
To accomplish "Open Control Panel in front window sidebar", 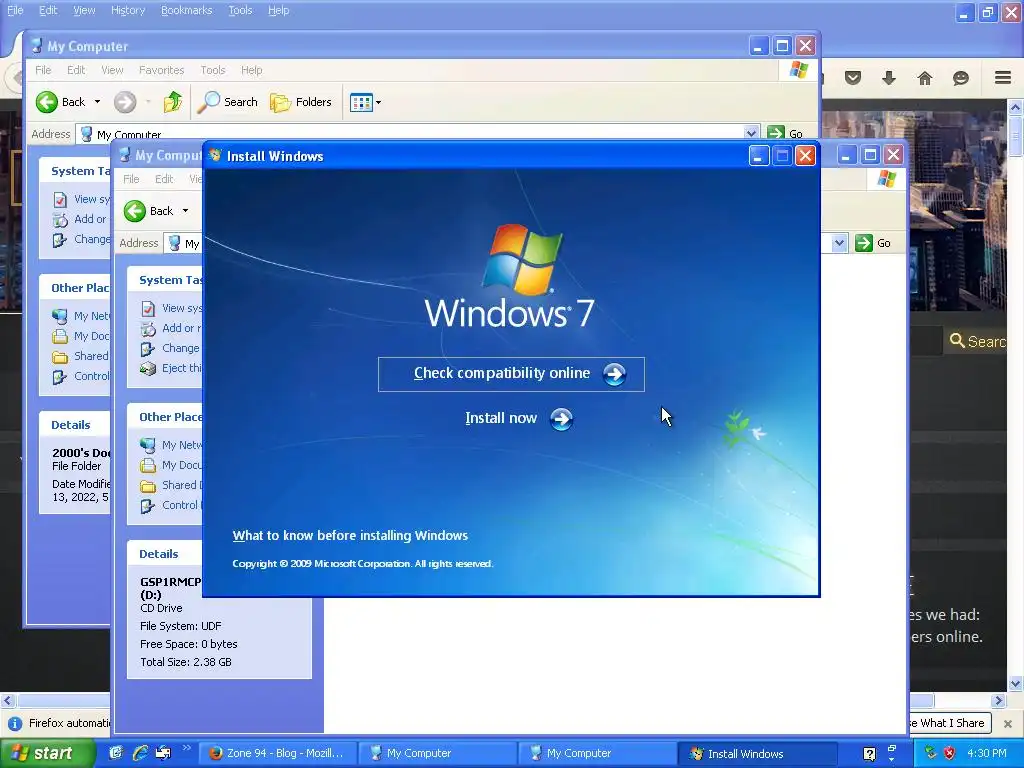I will coord(182,505).
